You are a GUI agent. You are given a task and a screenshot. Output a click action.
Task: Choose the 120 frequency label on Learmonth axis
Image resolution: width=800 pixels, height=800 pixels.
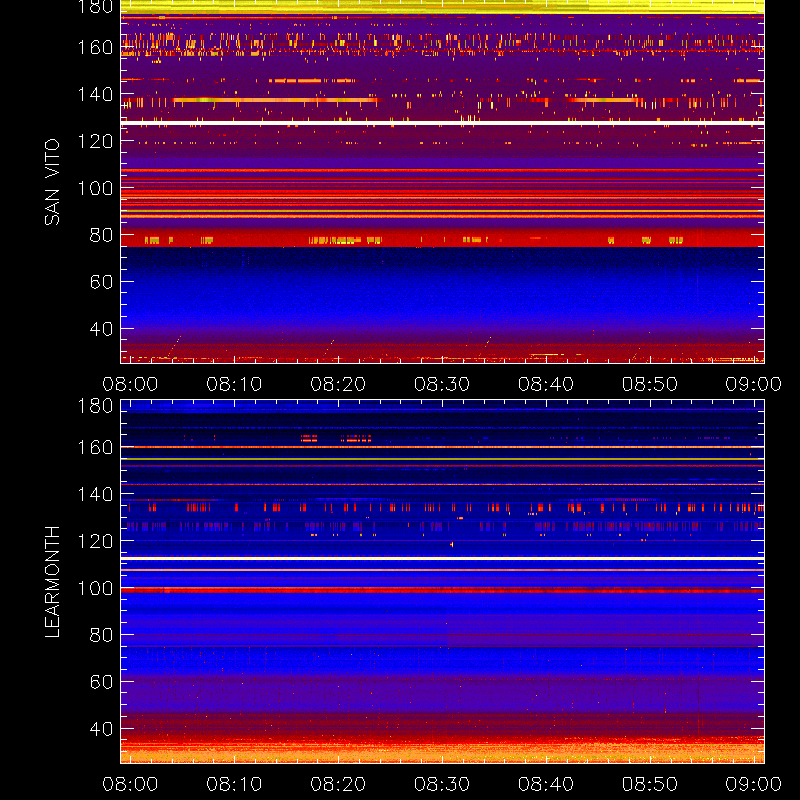point(95,541)
